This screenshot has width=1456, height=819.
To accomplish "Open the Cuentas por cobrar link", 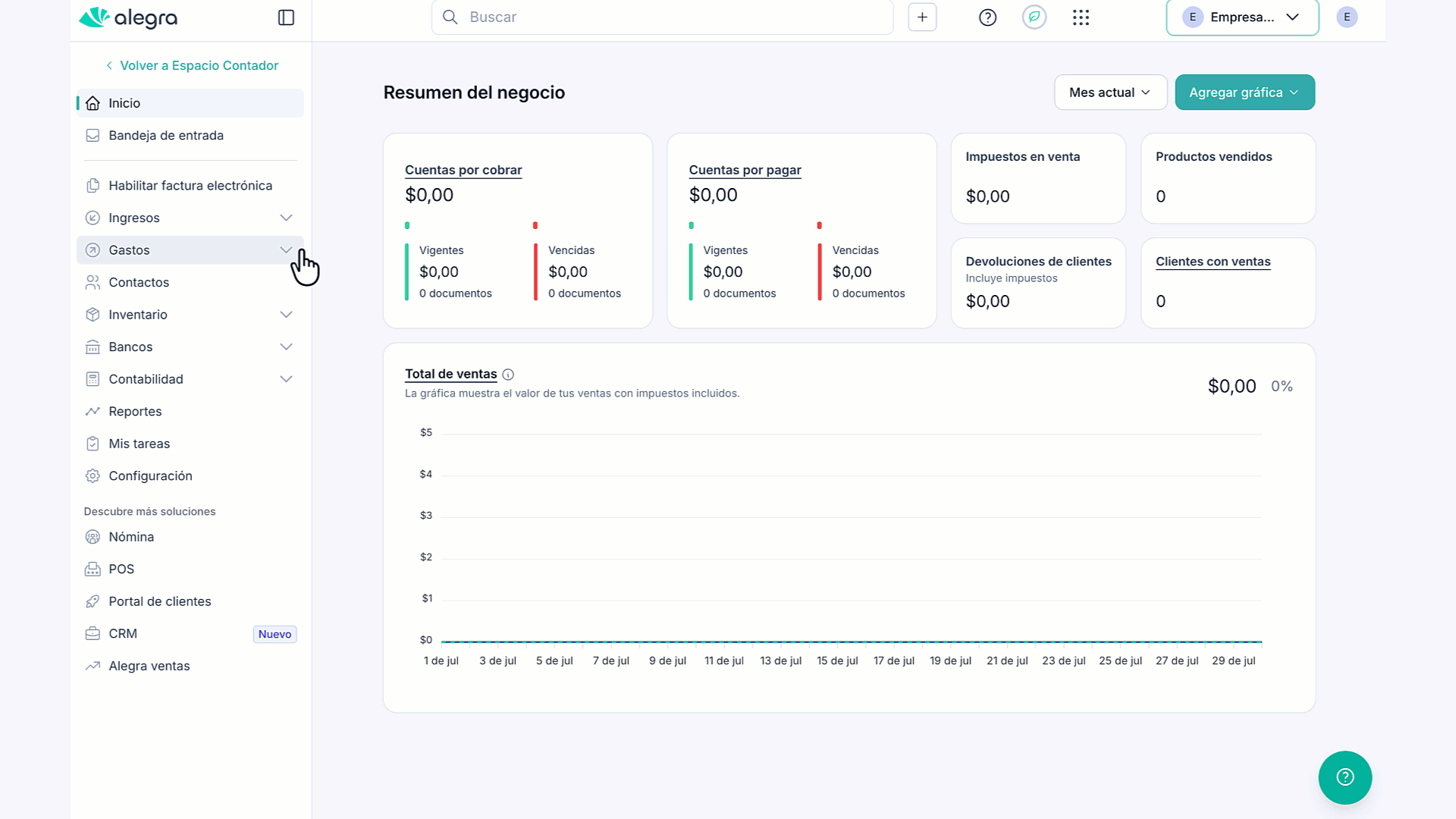I will [463, 170].
